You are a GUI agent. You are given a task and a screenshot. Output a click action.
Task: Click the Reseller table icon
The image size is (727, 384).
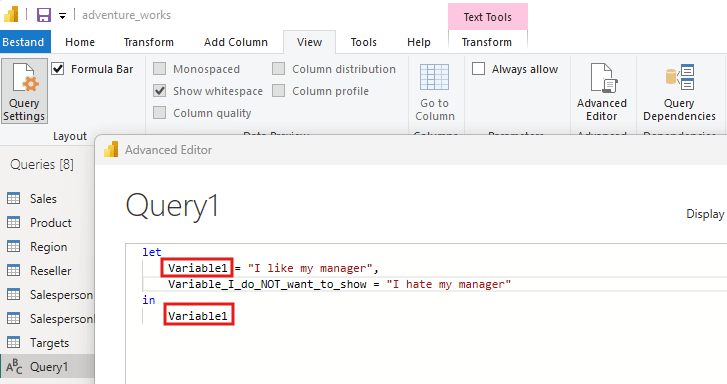point(13,271)
